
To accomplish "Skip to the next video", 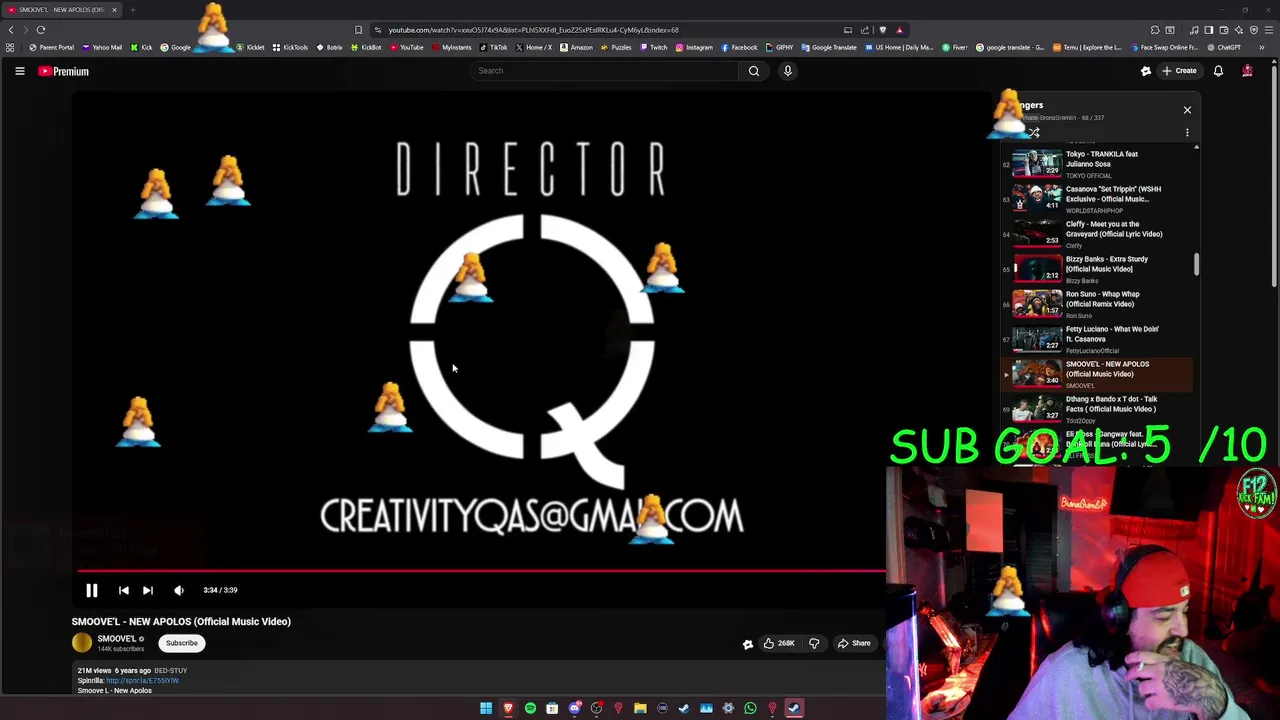I will (147, 590).
